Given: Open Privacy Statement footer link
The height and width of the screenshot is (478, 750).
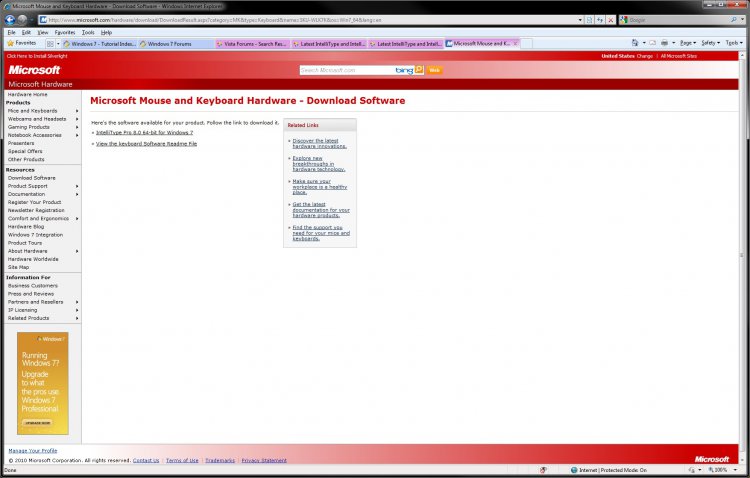Looking at the screenshot, I should (x=264, y=460).
